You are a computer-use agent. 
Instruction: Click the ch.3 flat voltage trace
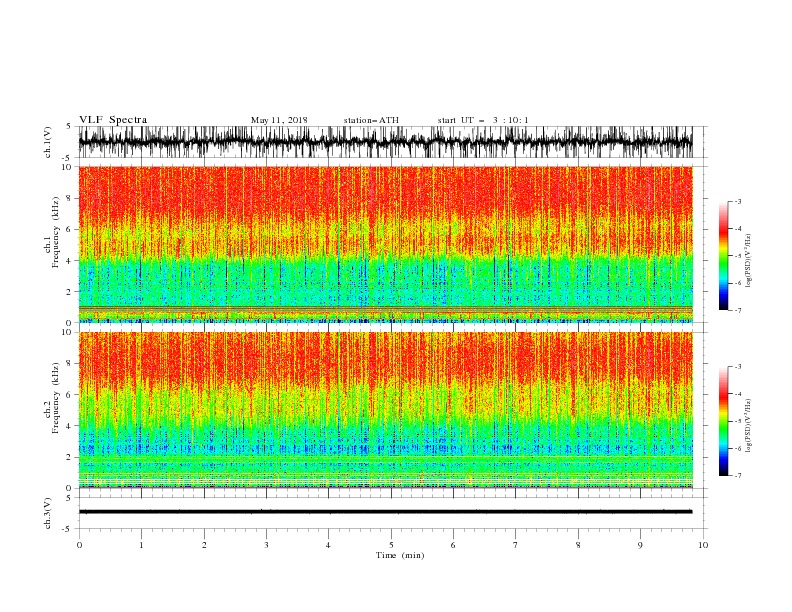385,512
